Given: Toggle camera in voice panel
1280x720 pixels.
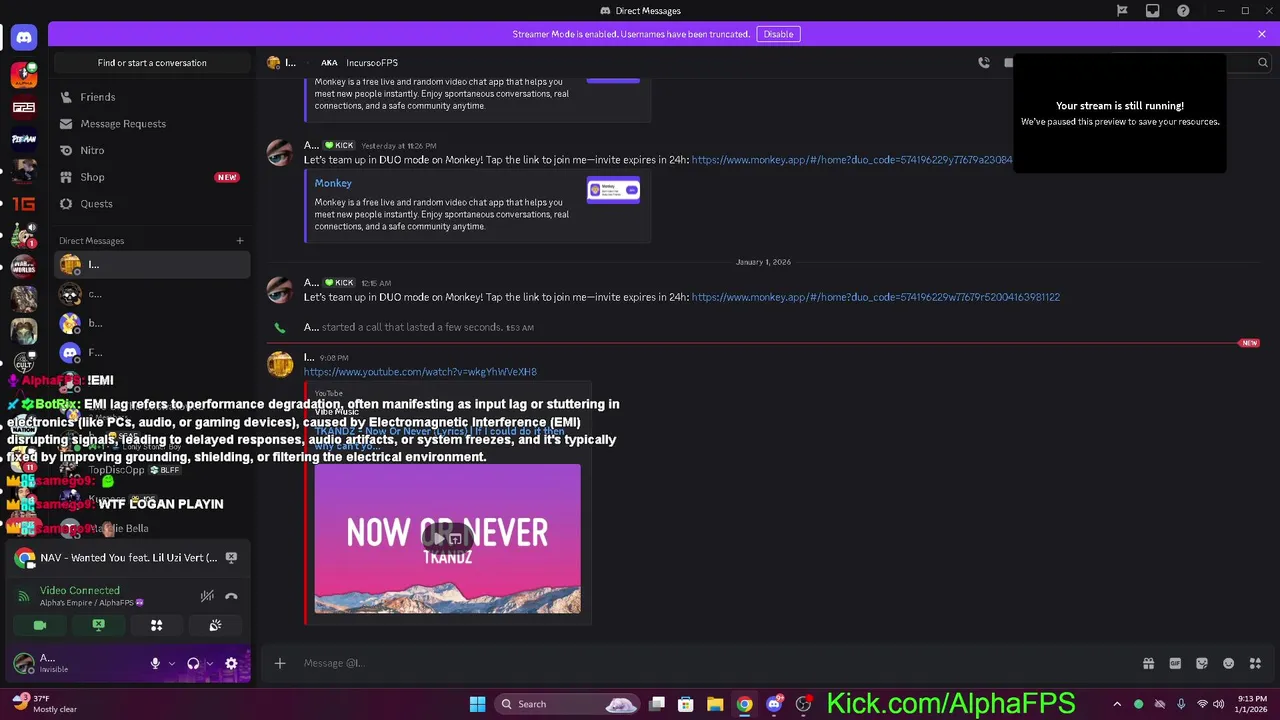Looking at the screenshot, I should click(40, 625).
